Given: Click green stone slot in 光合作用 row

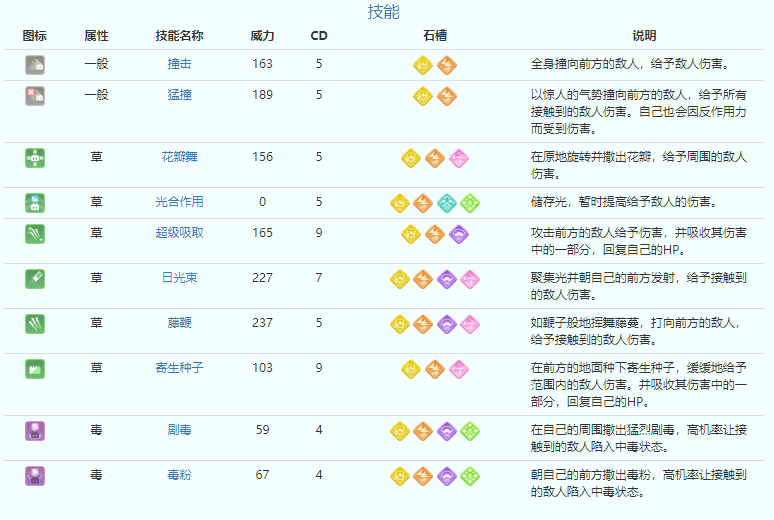Looking at the screenshot, I should pyautogui.click(x=470, y=203).
